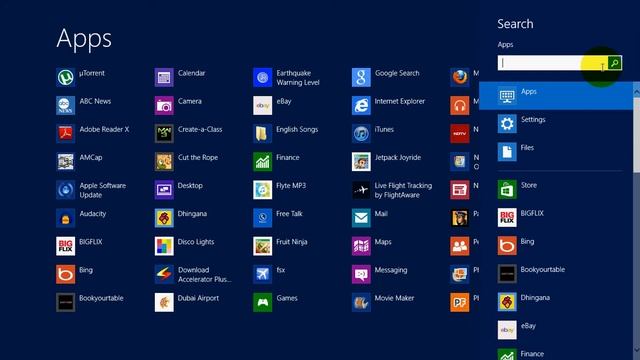Open Flyte MP3 app icon
The image size is (640, 360).
(x=262, y=190)
